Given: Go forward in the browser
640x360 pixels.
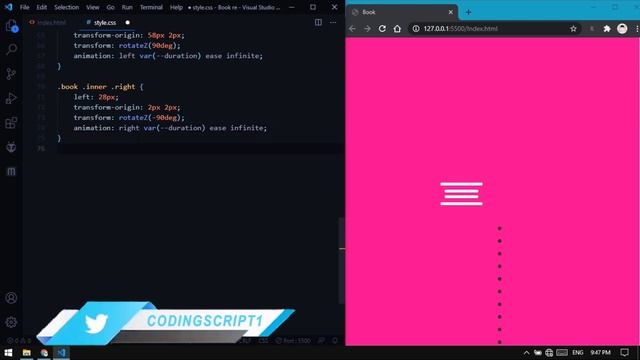Looking at the screenshot, I should point(367,29).
